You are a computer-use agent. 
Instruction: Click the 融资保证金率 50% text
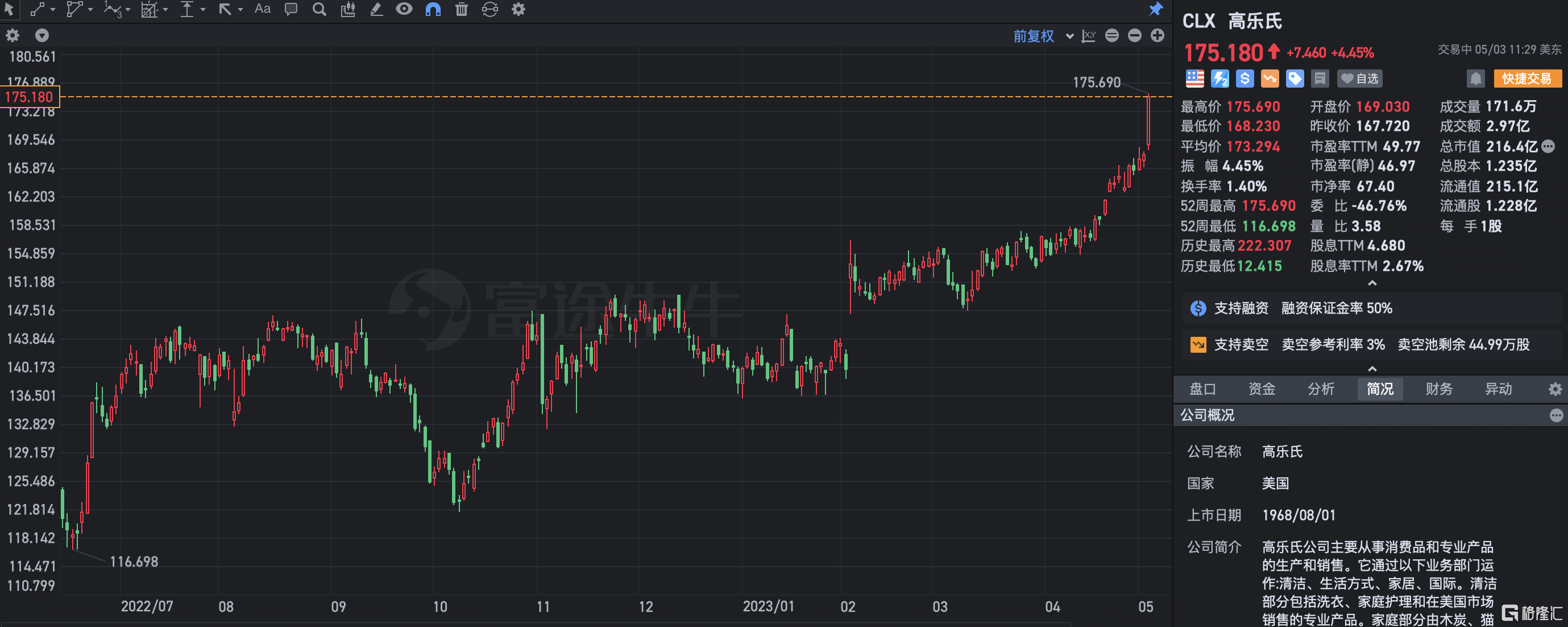1337,308
